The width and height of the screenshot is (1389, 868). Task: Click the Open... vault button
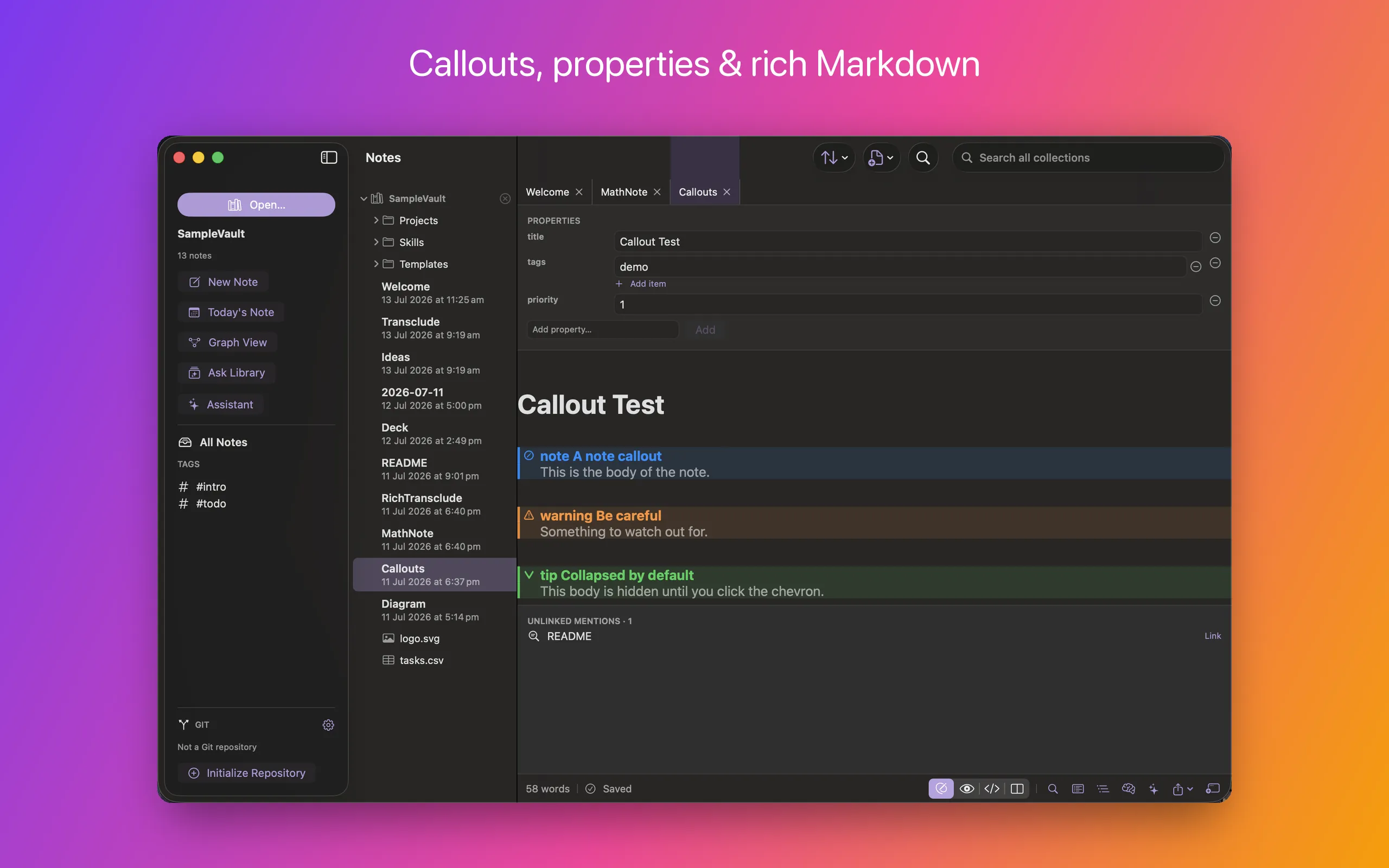[x=256, y=205]
